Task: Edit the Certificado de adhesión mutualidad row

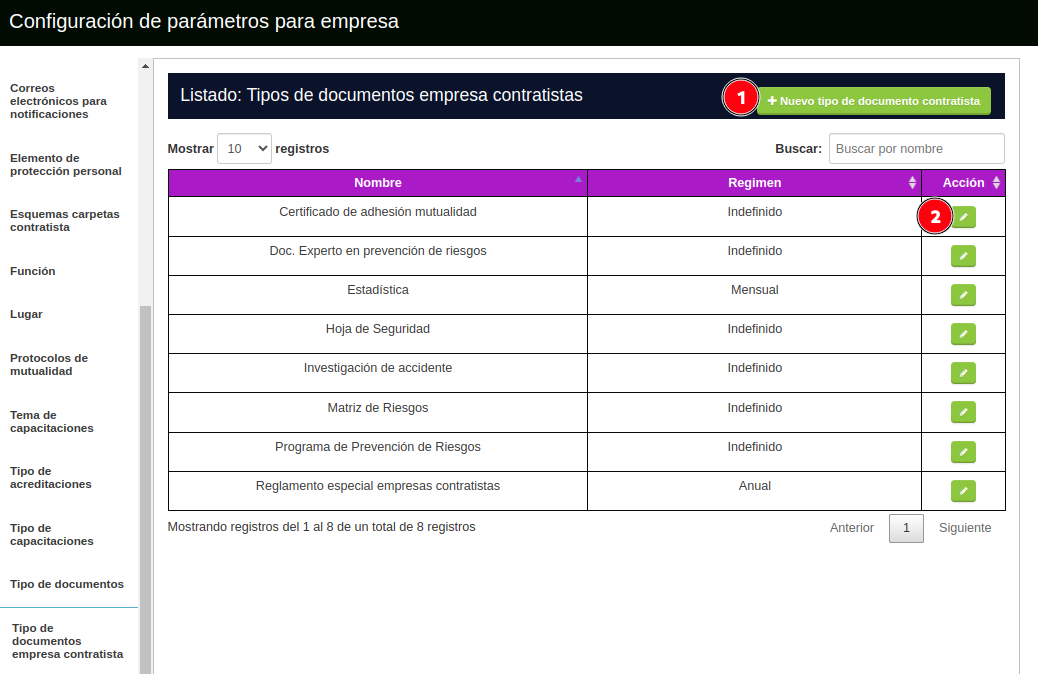Action: (963, 217)
